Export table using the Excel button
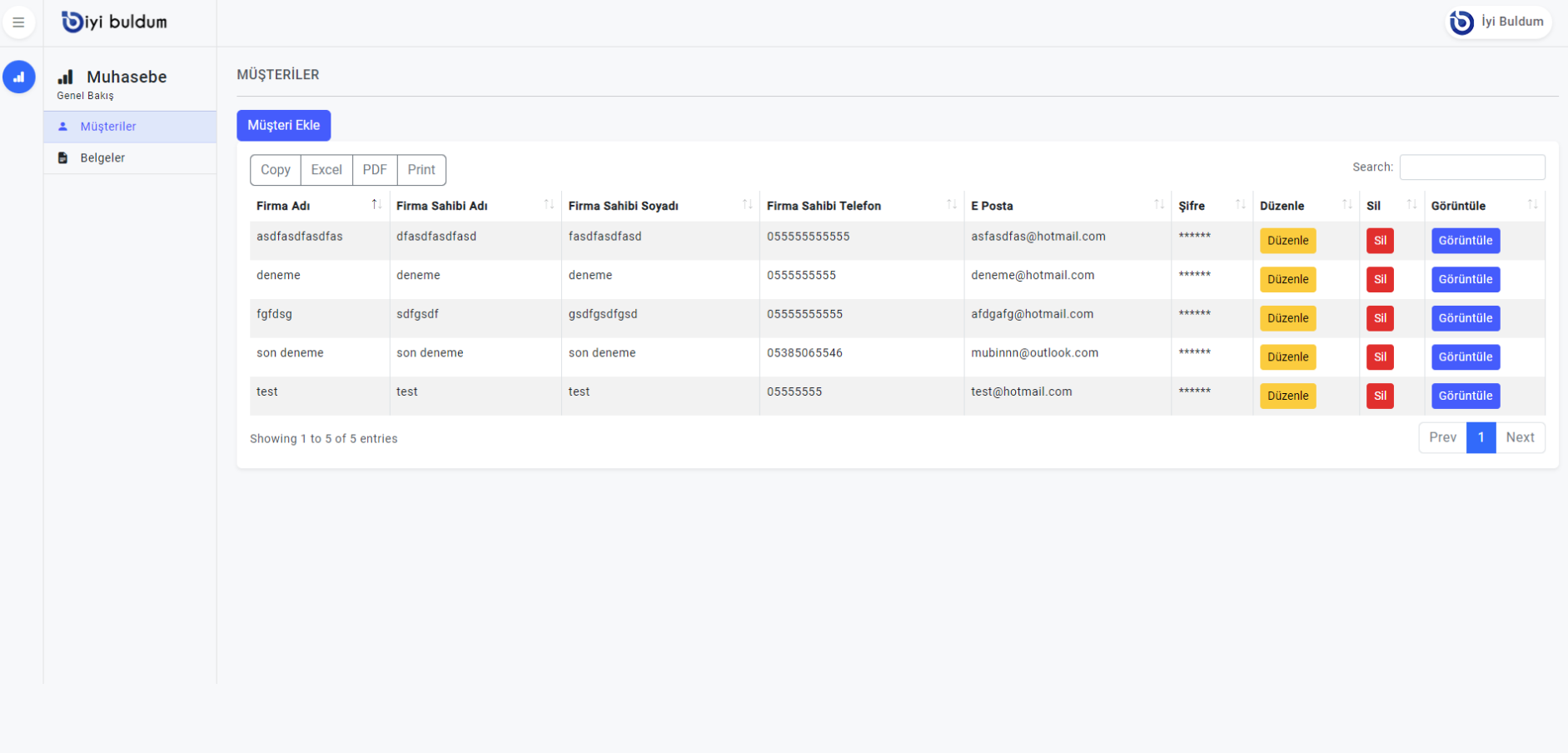 [x=326, y=170]
